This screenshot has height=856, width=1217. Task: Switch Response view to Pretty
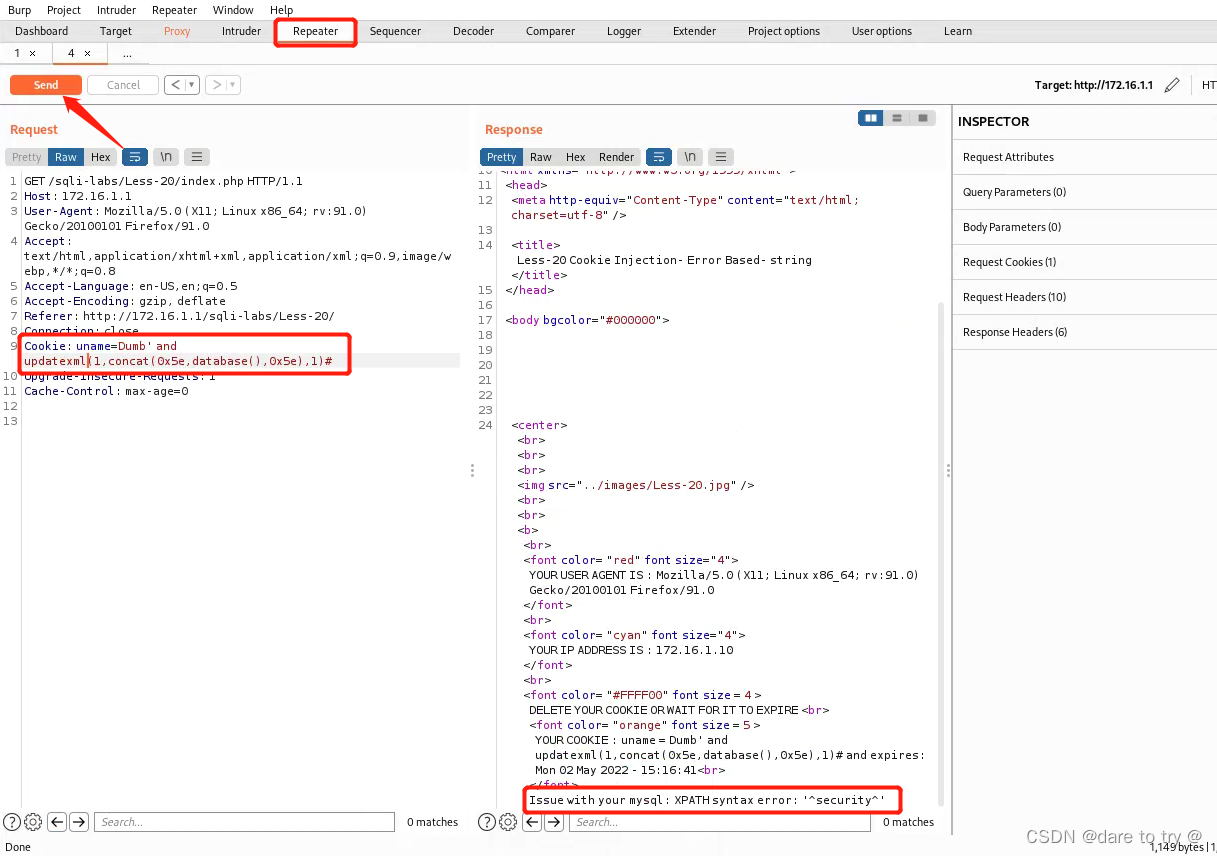pos(502,157)
